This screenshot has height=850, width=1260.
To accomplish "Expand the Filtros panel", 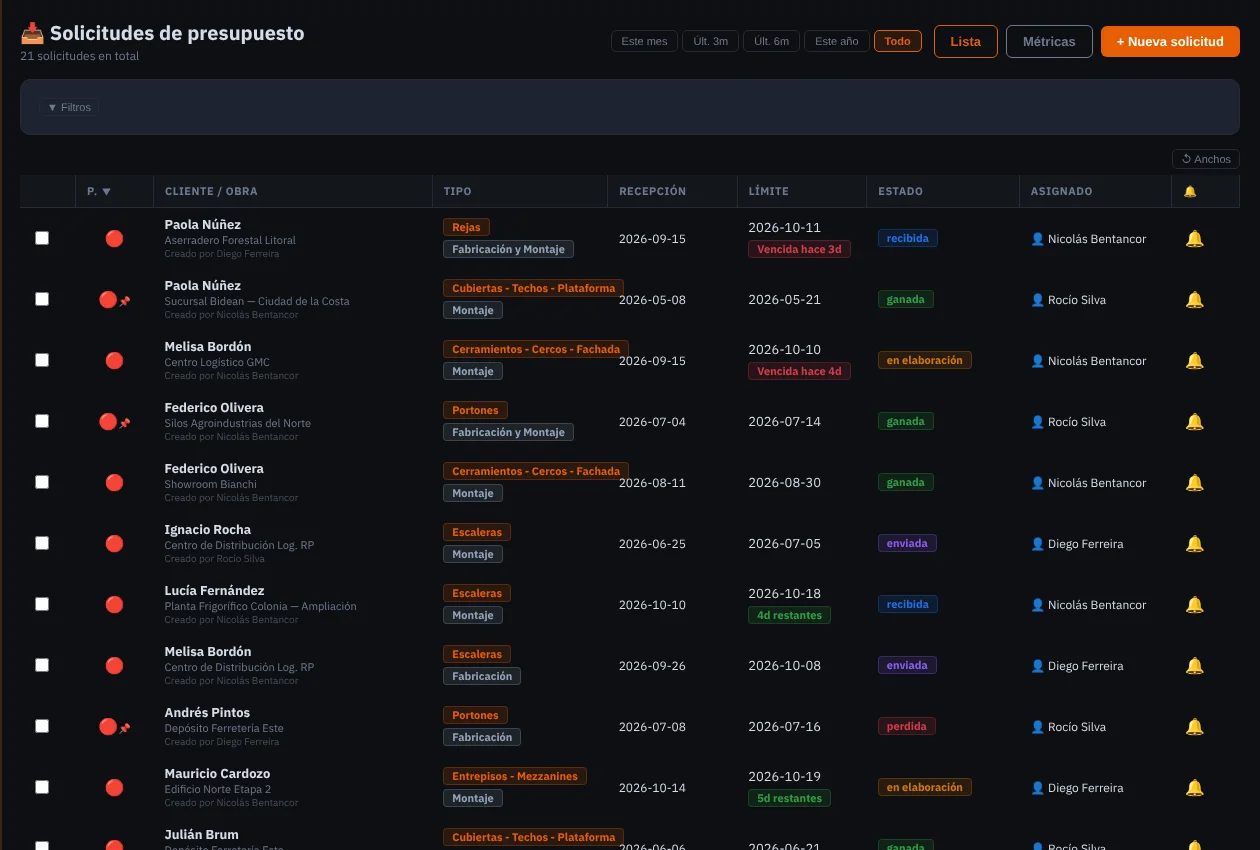I will pos(69,107).
